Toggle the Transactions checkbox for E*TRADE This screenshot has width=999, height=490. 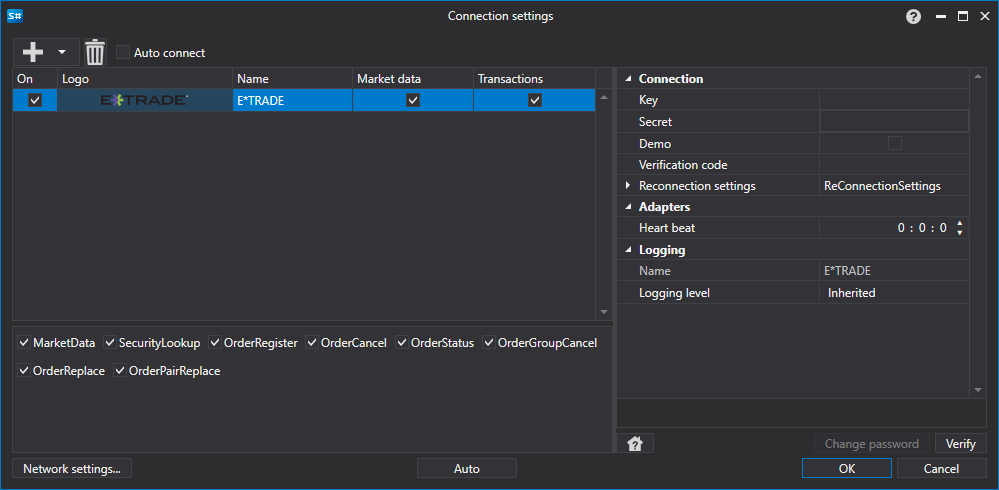[x=535, y=100]
